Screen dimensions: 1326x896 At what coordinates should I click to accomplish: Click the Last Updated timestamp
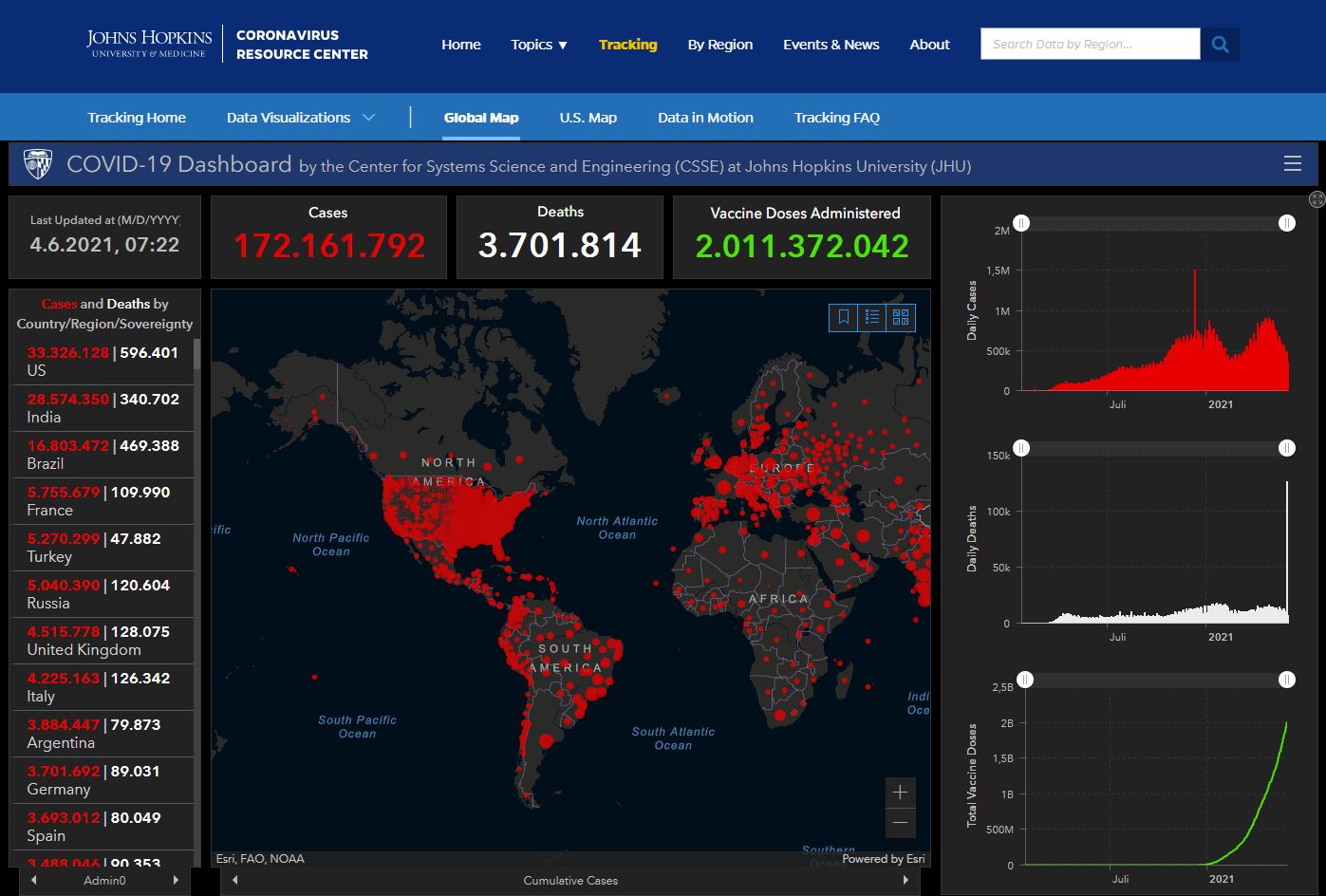pos(104,244)
